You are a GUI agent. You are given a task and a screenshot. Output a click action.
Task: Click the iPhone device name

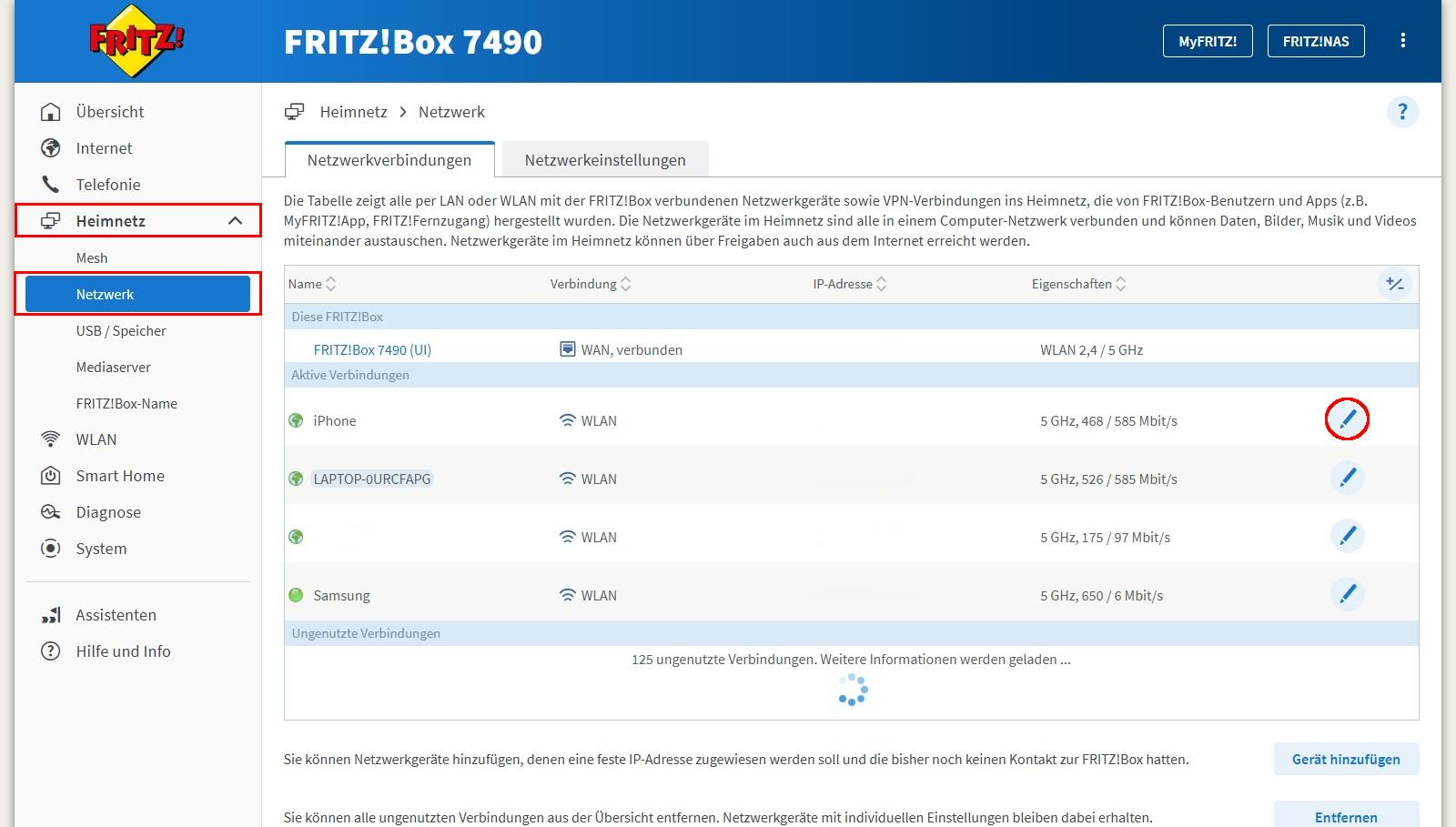coord(335,420)
